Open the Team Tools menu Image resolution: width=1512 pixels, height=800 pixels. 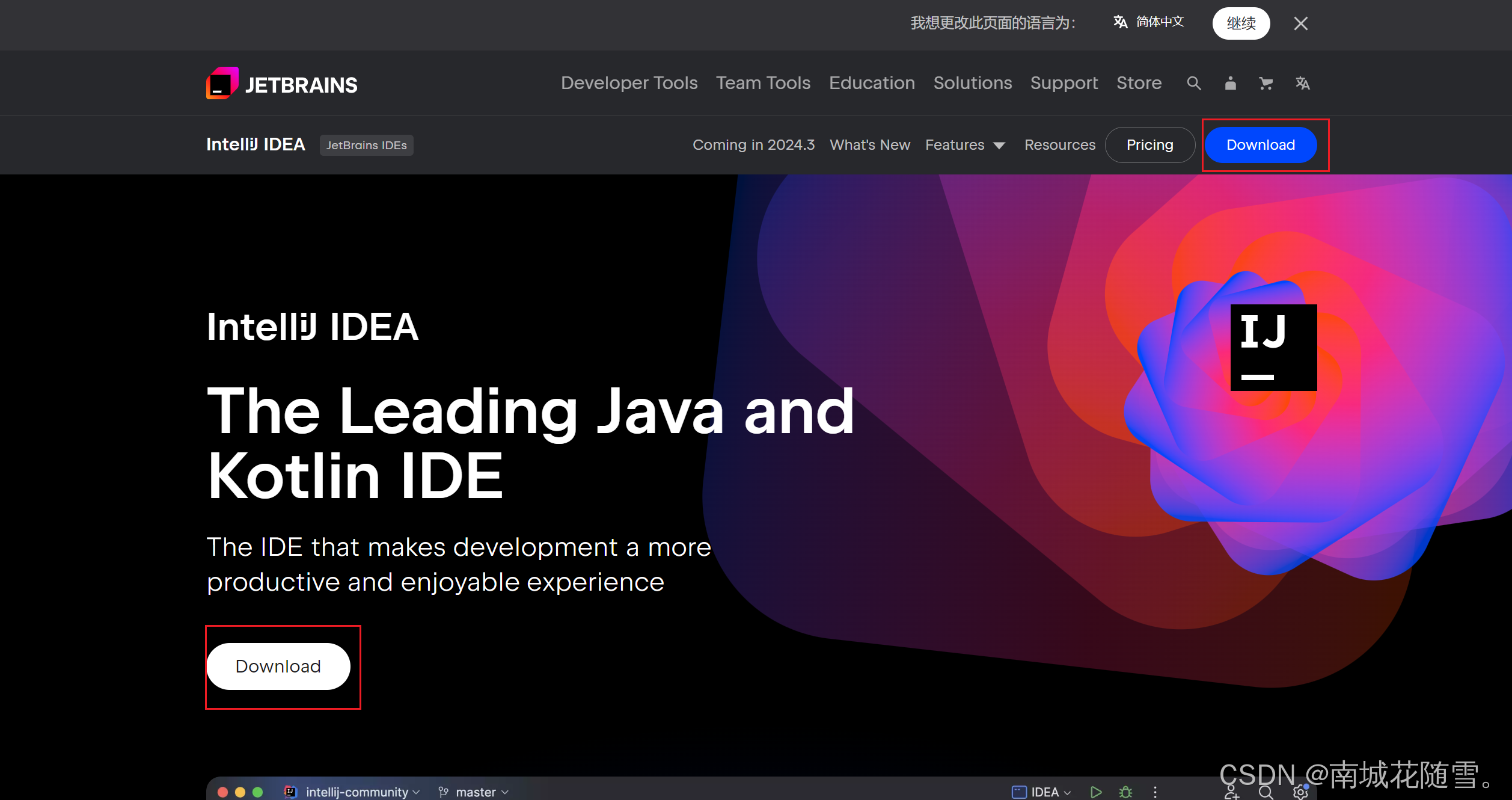[763, 83]
